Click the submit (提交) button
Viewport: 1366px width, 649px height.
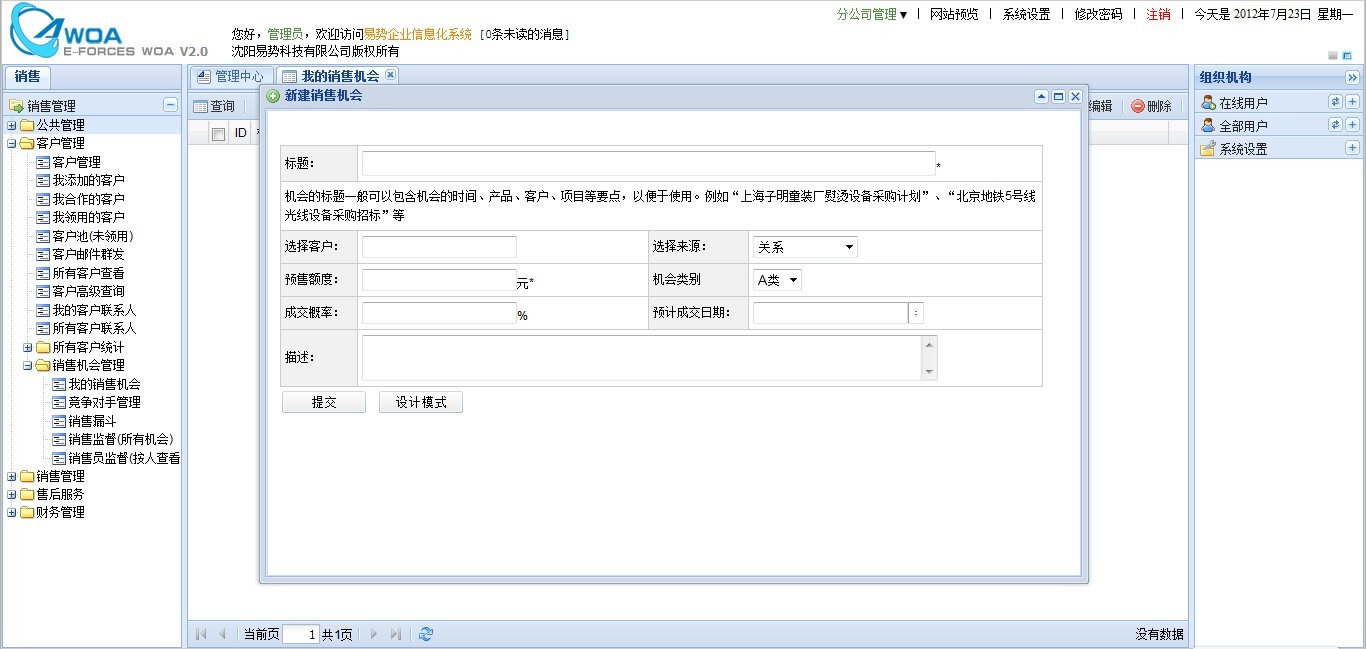[324, 402]
